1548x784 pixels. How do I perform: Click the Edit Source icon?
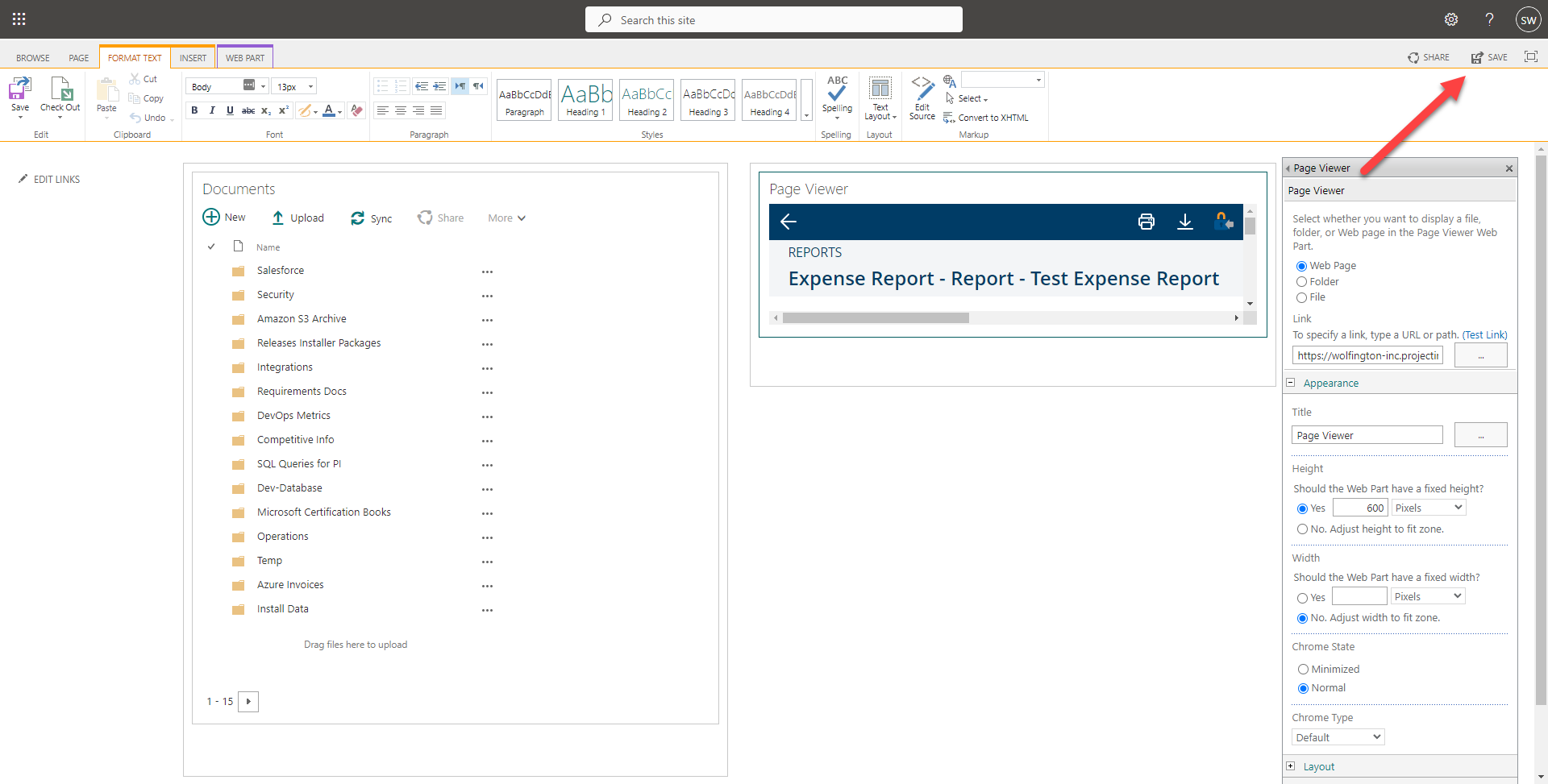922,88
